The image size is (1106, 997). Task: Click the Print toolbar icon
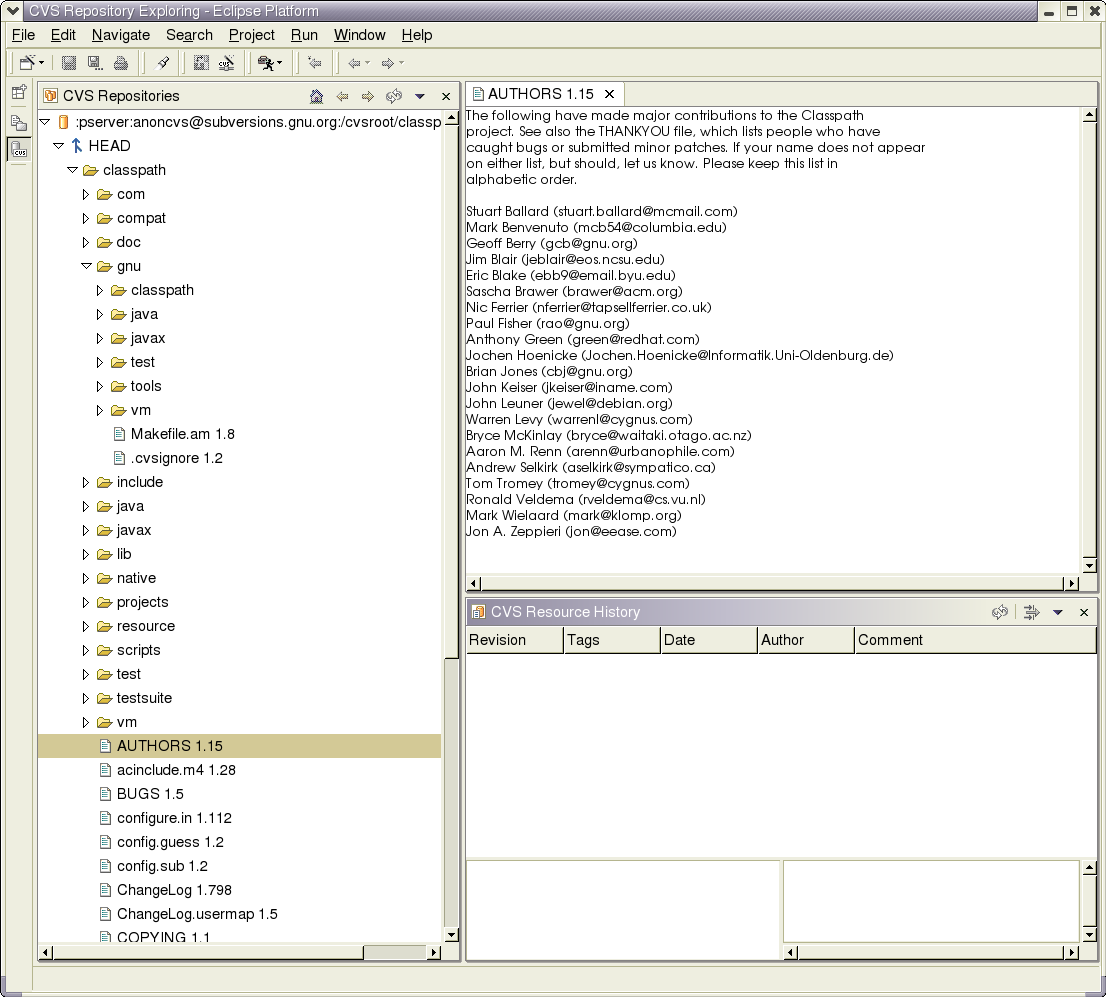(x=121, y=63)
